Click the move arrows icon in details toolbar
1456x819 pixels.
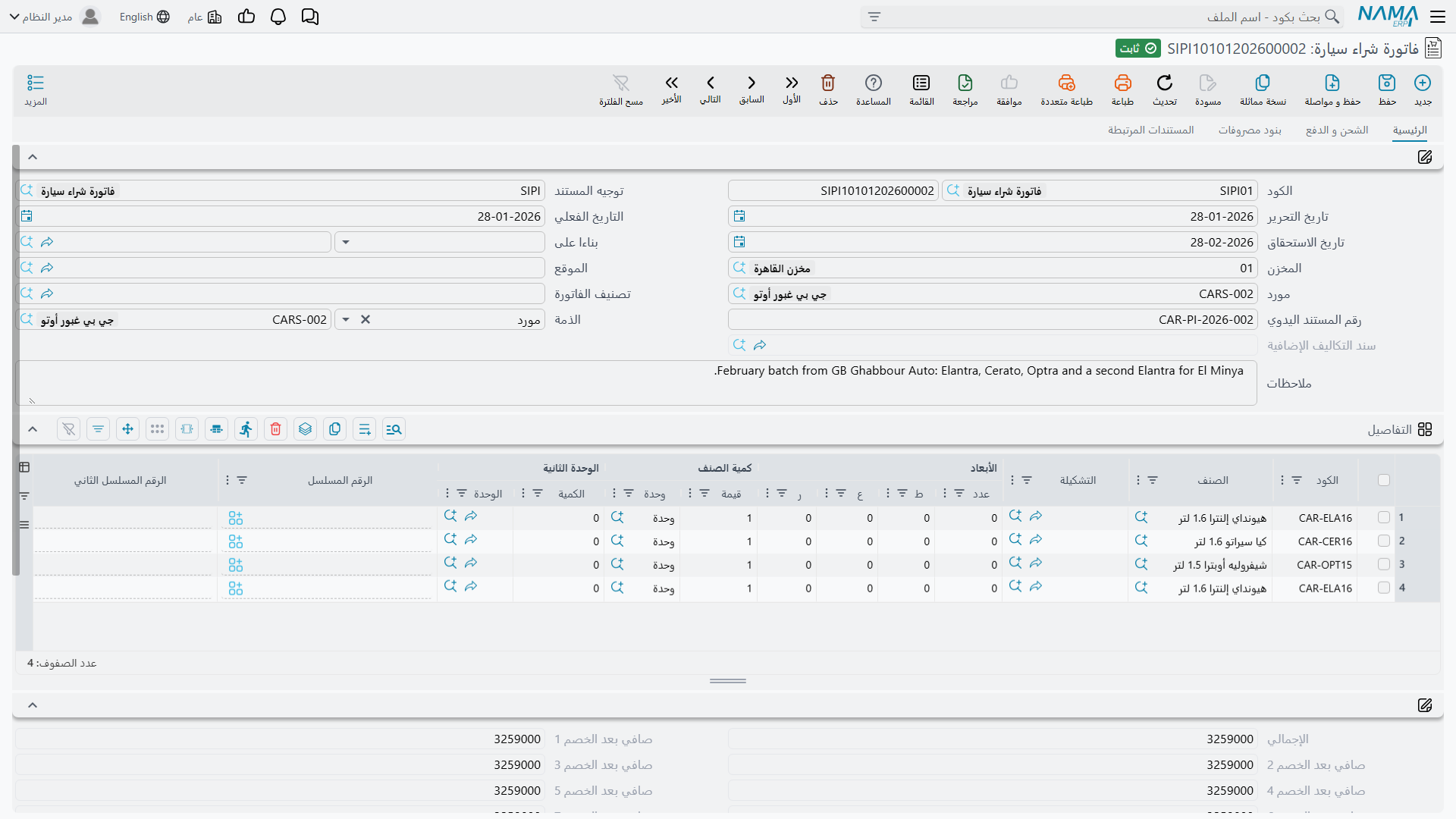(127, 429)
